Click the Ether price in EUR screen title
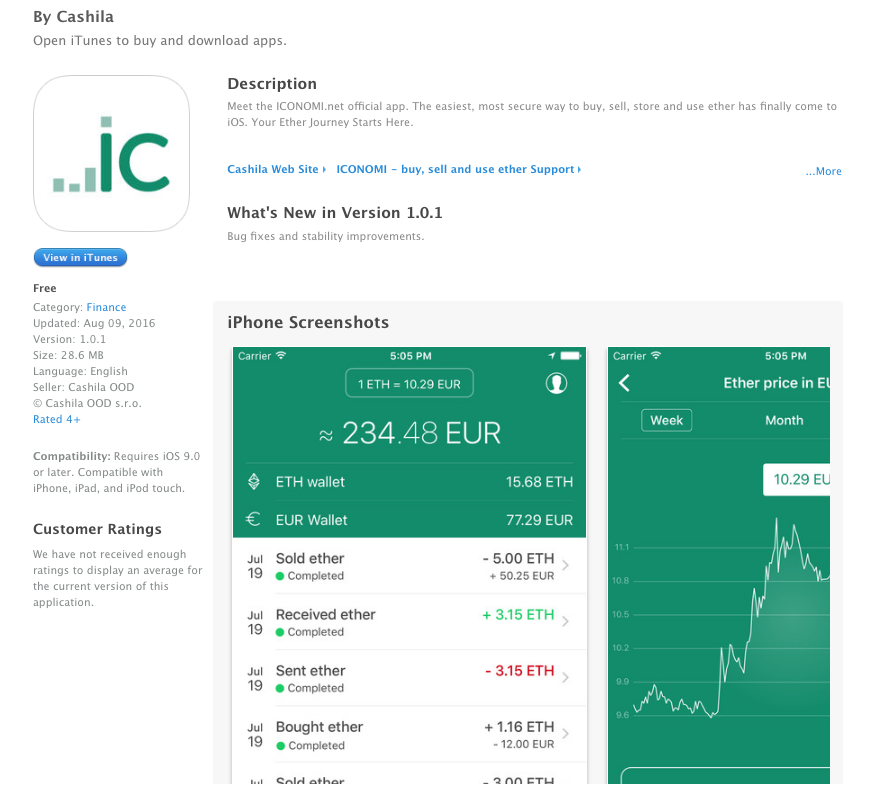876x787 pixels. click(777, 383)
